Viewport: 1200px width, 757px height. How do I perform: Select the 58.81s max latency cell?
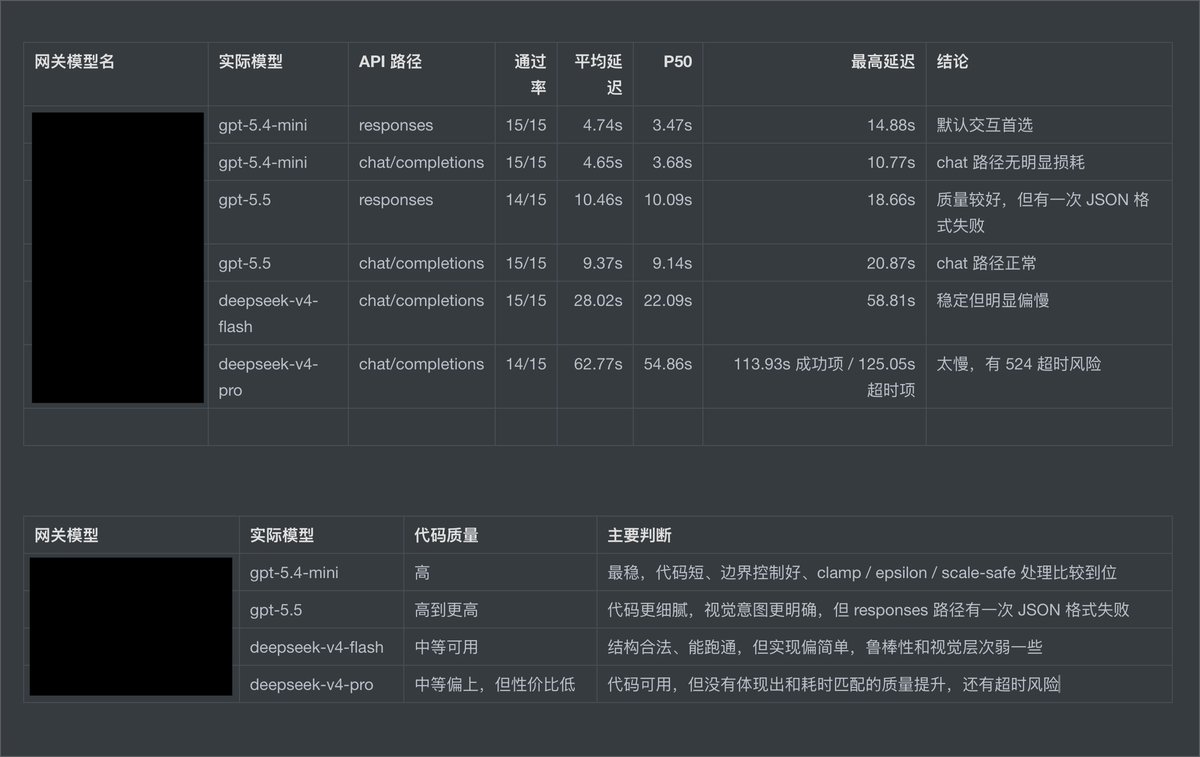[891, 300]
